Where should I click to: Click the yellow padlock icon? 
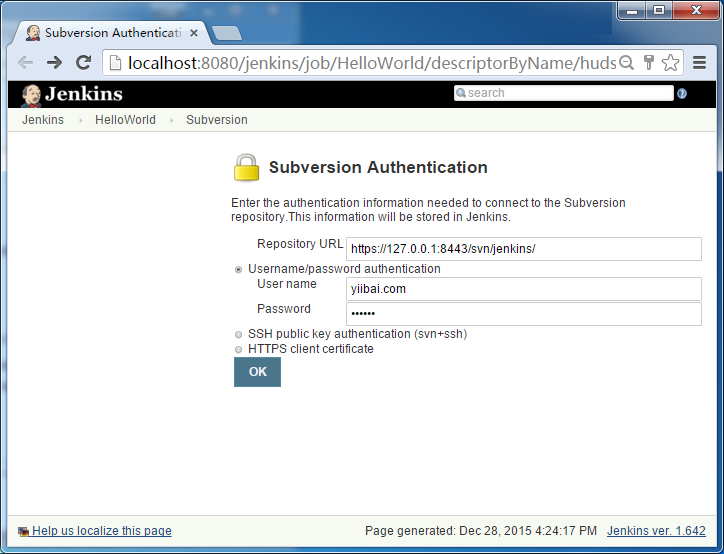pos(246,168)
